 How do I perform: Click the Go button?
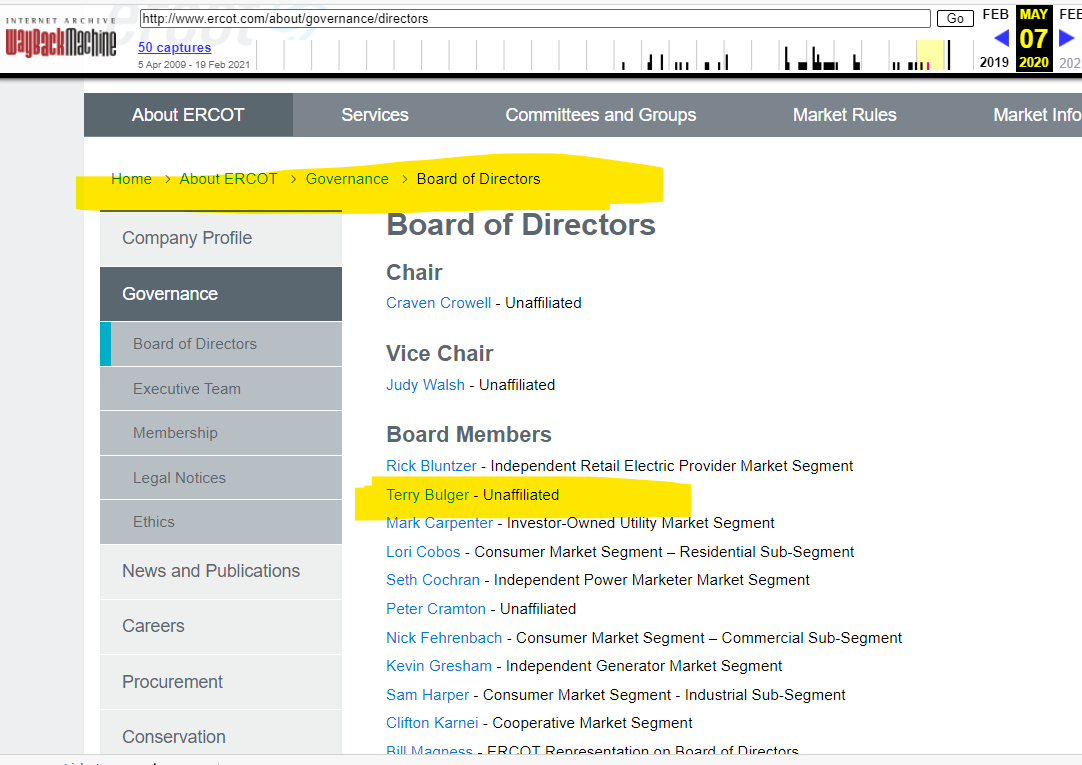pyautogui.click(x=955, y=19)
